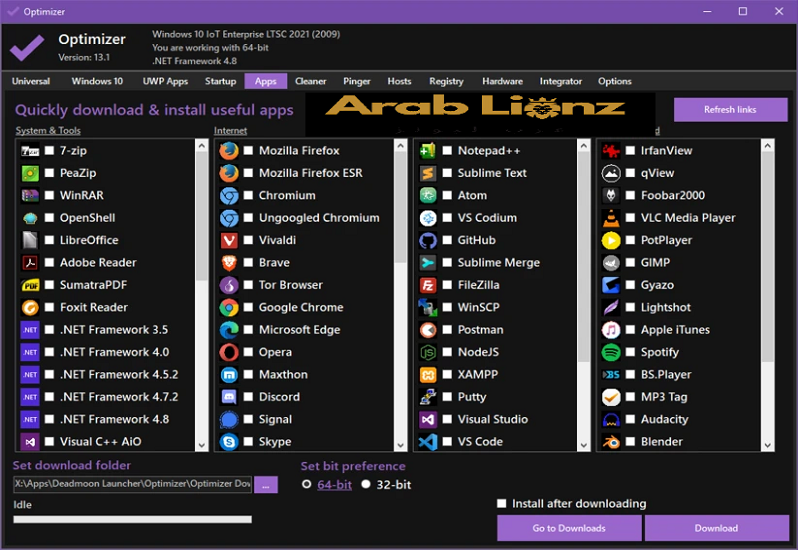The image size is (800, 550).
Task: Click the Foxit Reader icon
Action: [x=30, y=308]
